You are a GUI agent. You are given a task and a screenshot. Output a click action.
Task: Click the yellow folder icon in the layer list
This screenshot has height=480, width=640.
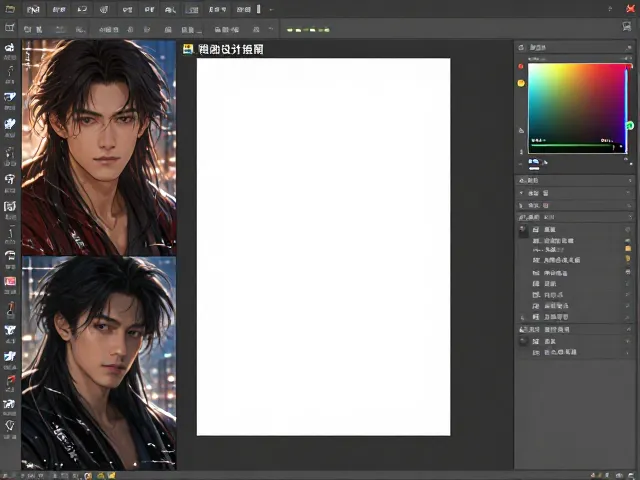click(628, 249)
